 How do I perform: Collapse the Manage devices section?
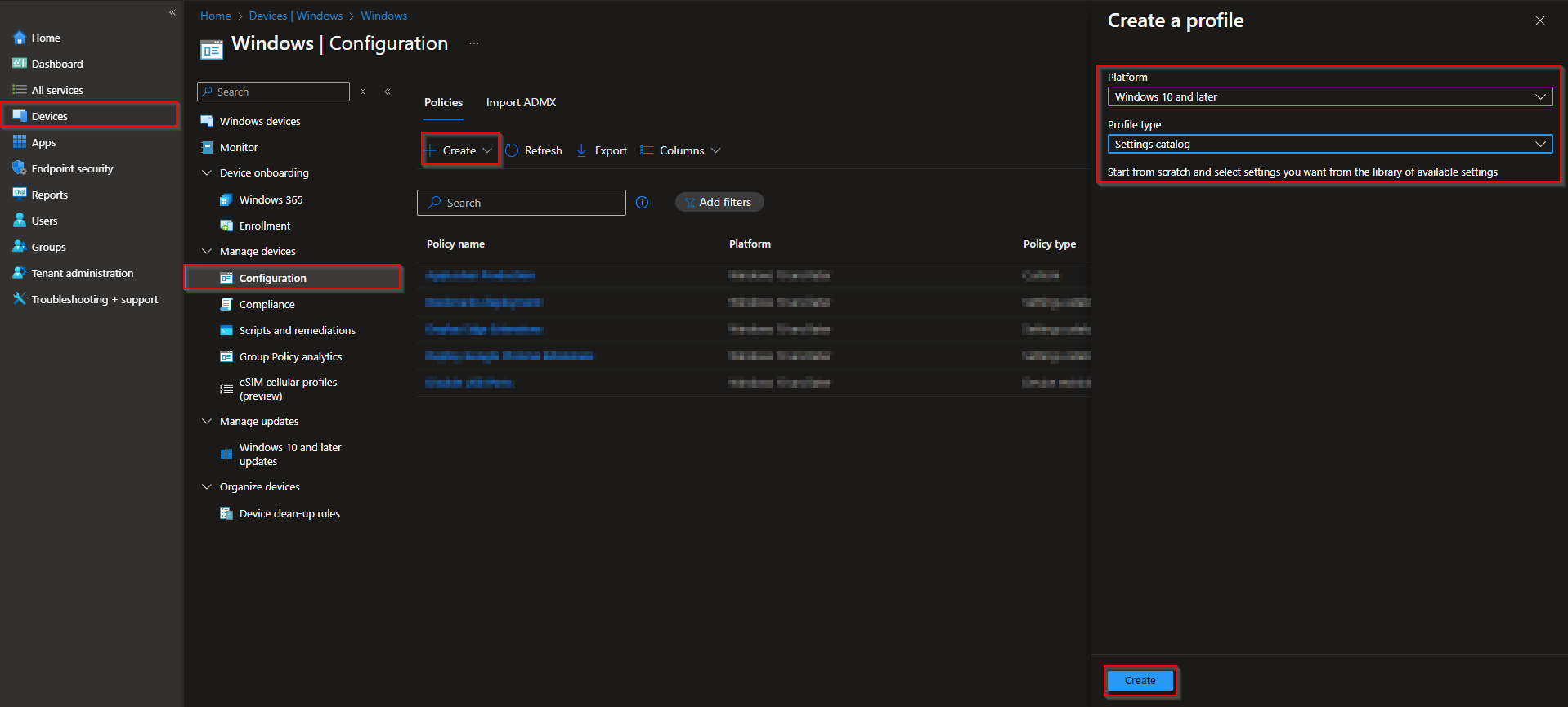[207, 251]
